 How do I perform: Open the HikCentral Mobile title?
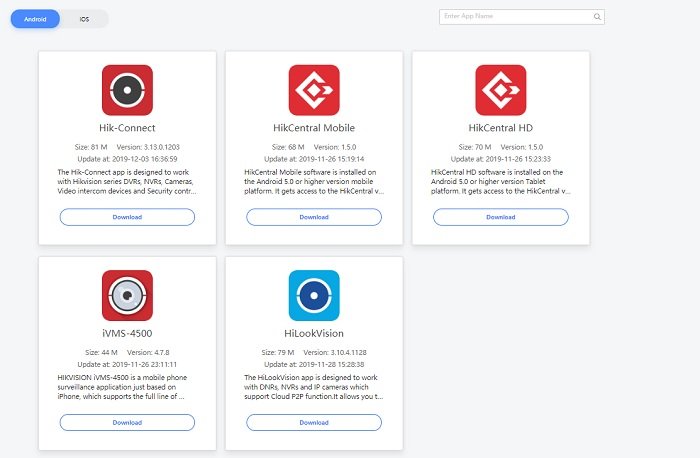[314, 128]
